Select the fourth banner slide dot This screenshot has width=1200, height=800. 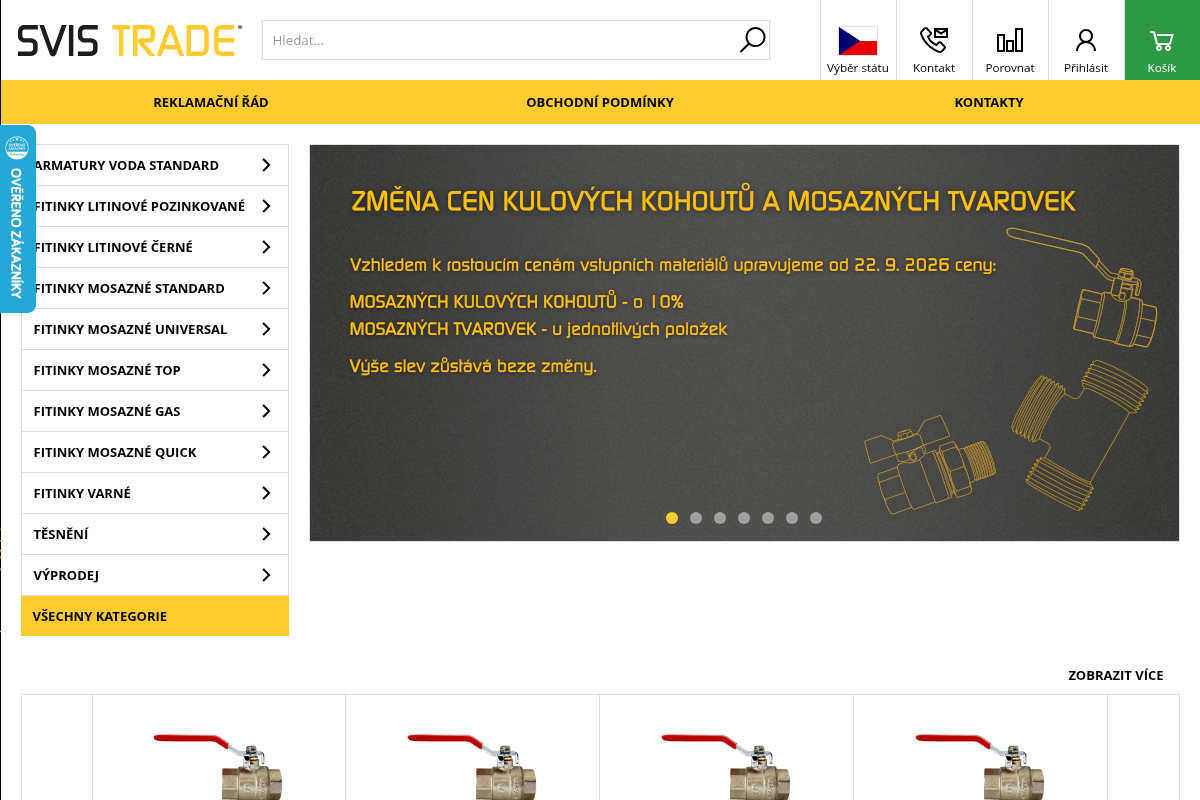coord(744,518)
